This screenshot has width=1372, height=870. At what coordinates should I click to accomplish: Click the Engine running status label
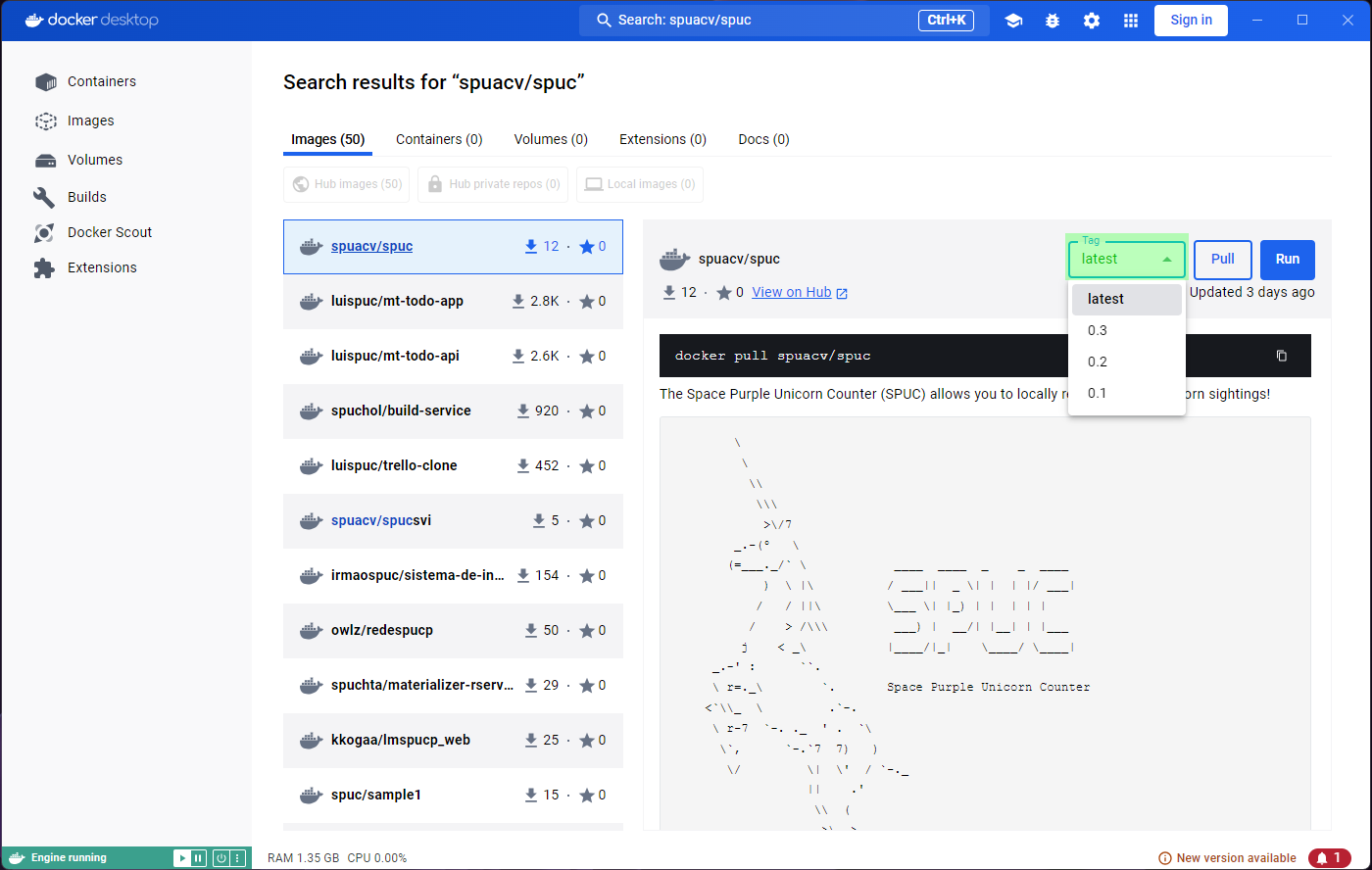(x=69, y=858)
